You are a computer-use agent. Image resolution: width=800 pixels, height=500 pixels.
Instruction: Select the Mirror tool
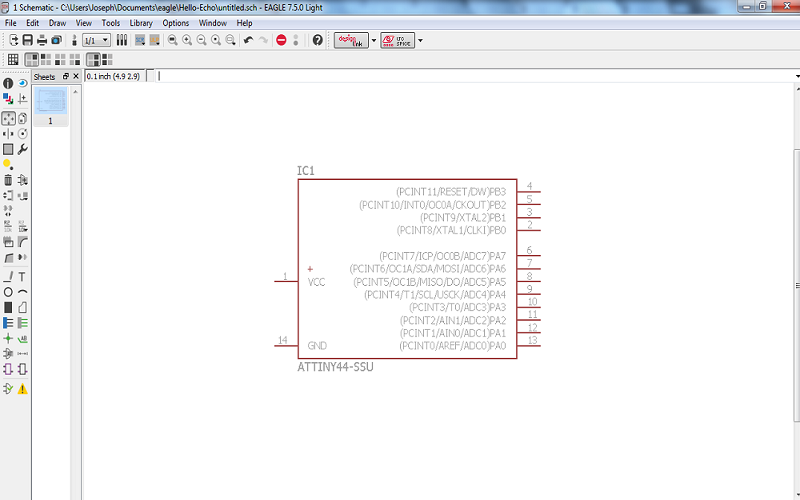pos(8,134)
